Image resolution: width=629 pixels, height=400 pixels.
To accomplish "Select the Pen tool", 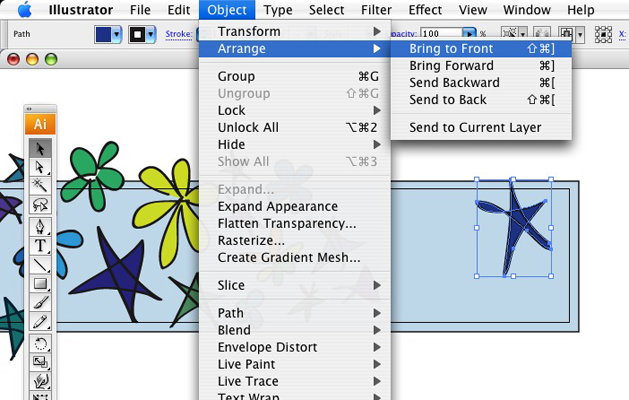I will pos(40,227).
